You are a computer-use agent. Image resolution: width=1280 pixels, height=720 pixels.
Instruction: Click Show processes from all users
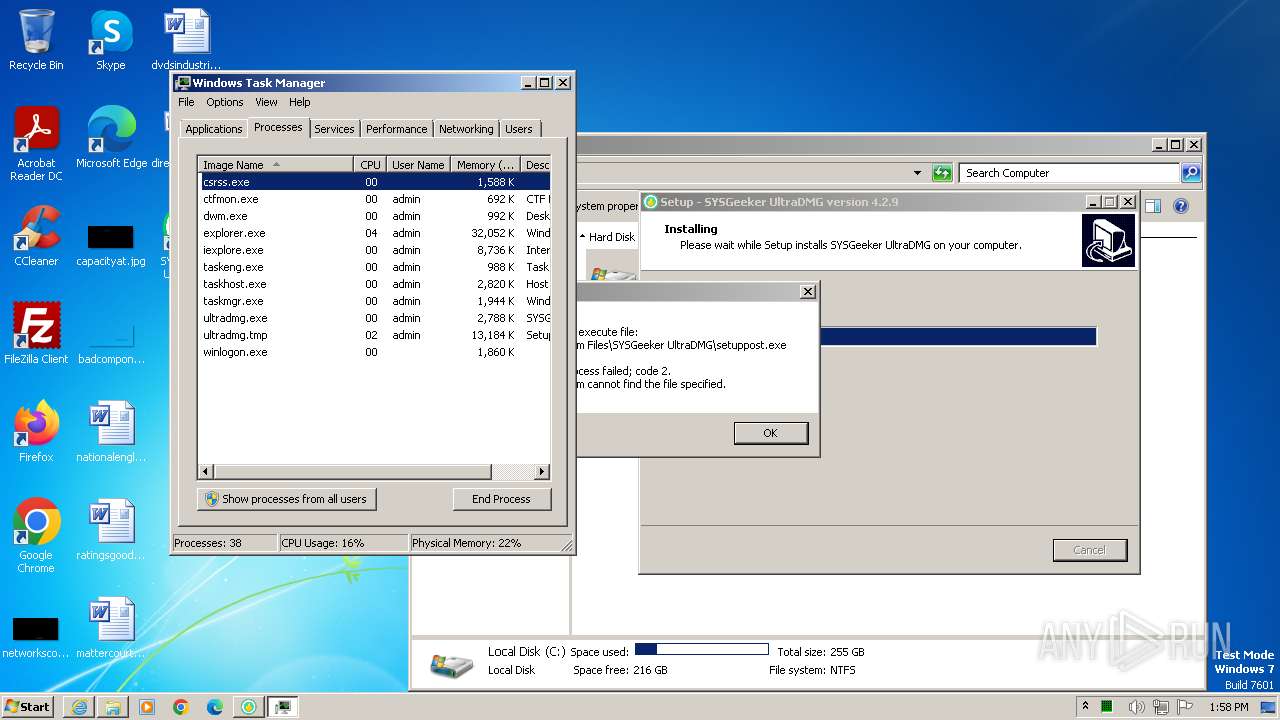pyautogui.click(x=286, y=499)
